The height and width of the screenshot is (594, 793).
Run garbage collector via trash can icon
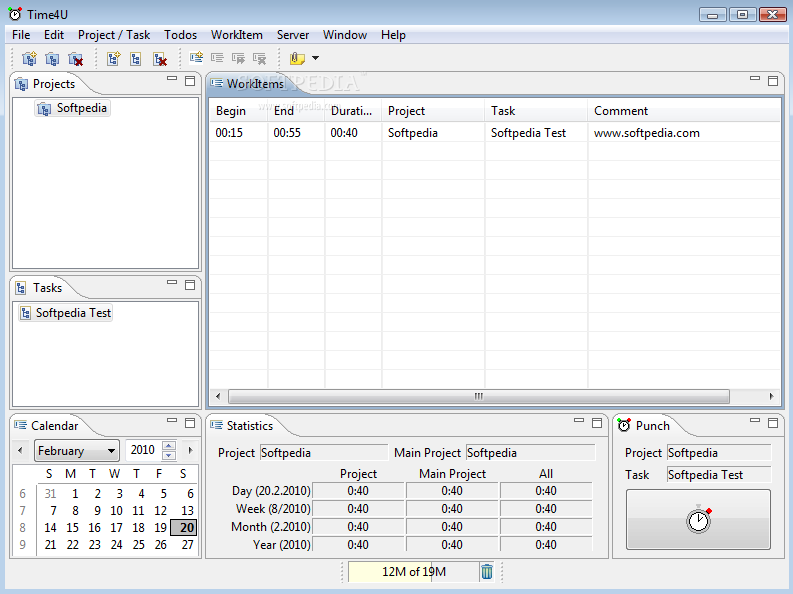coord(487,572)
